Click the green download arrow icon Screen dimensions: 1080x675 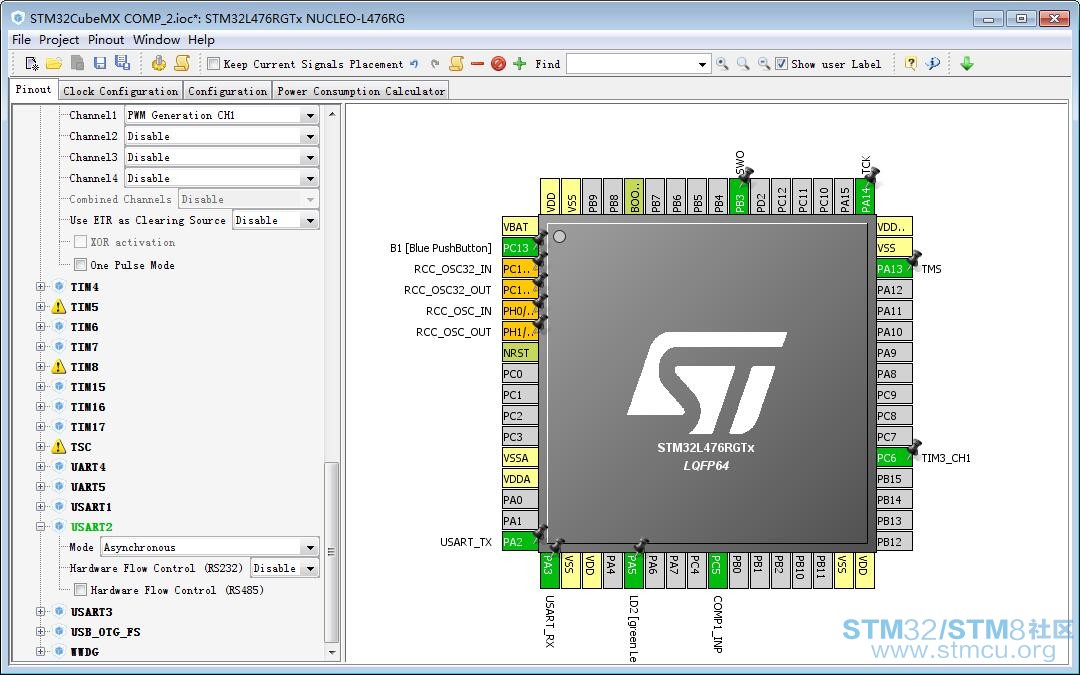click(x=967, y=64)
